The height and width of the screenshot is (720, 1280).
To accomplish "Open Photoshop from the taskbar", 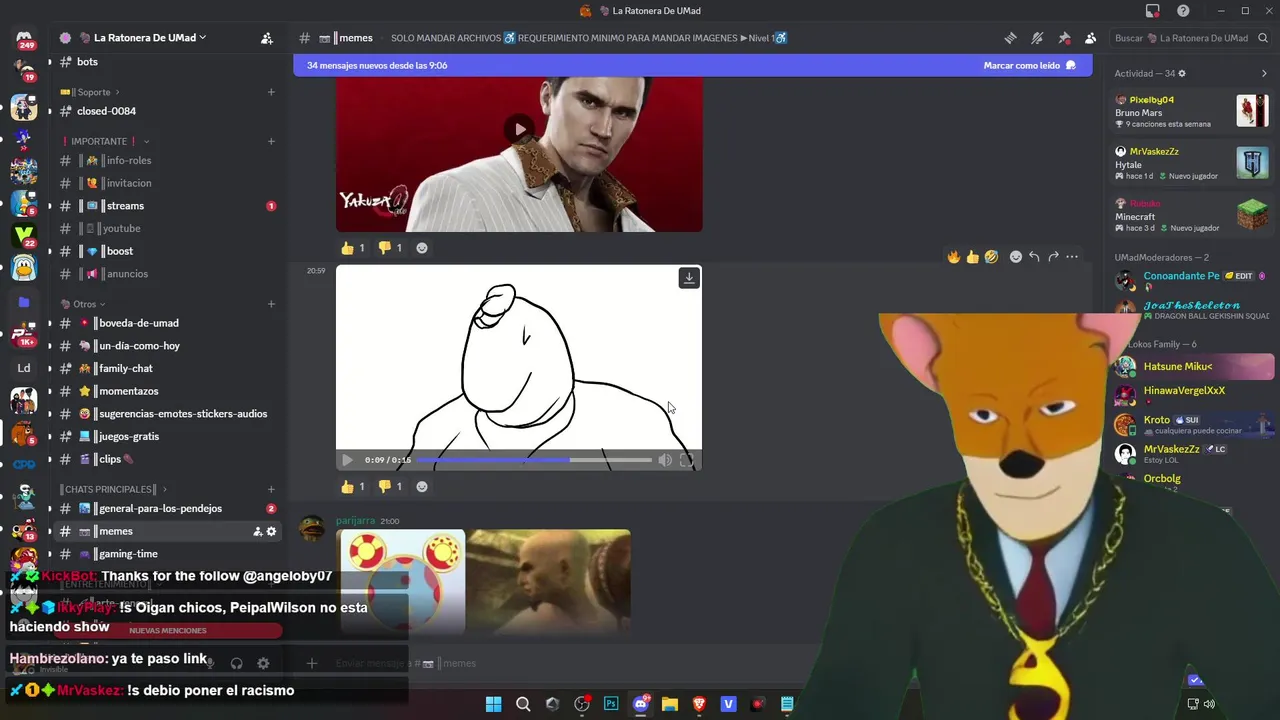I will [611, 704].
